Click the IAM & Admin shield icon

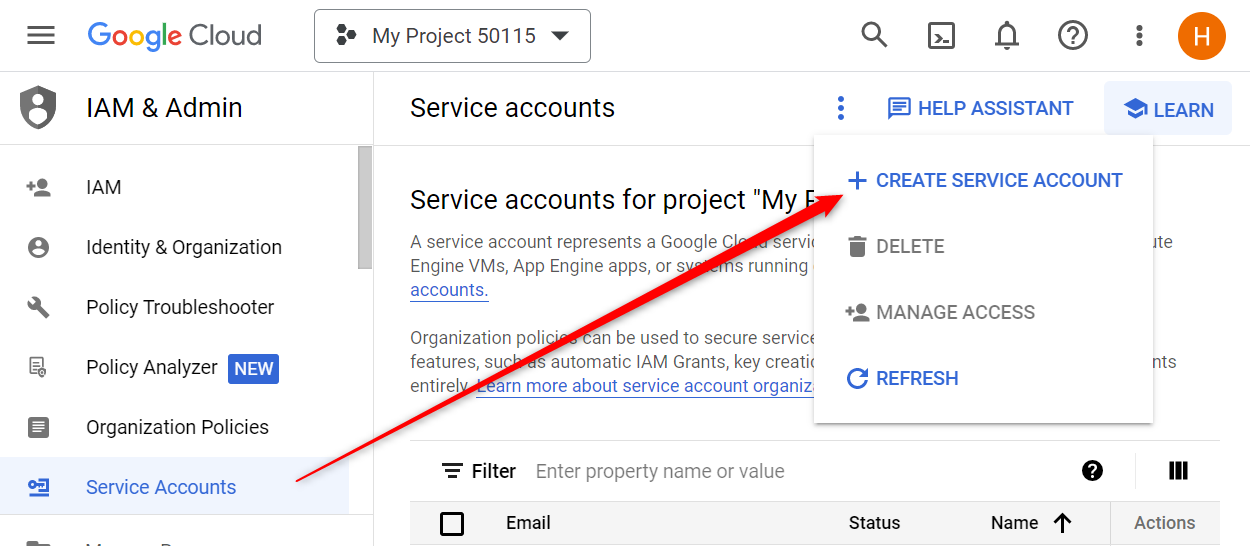38,107
